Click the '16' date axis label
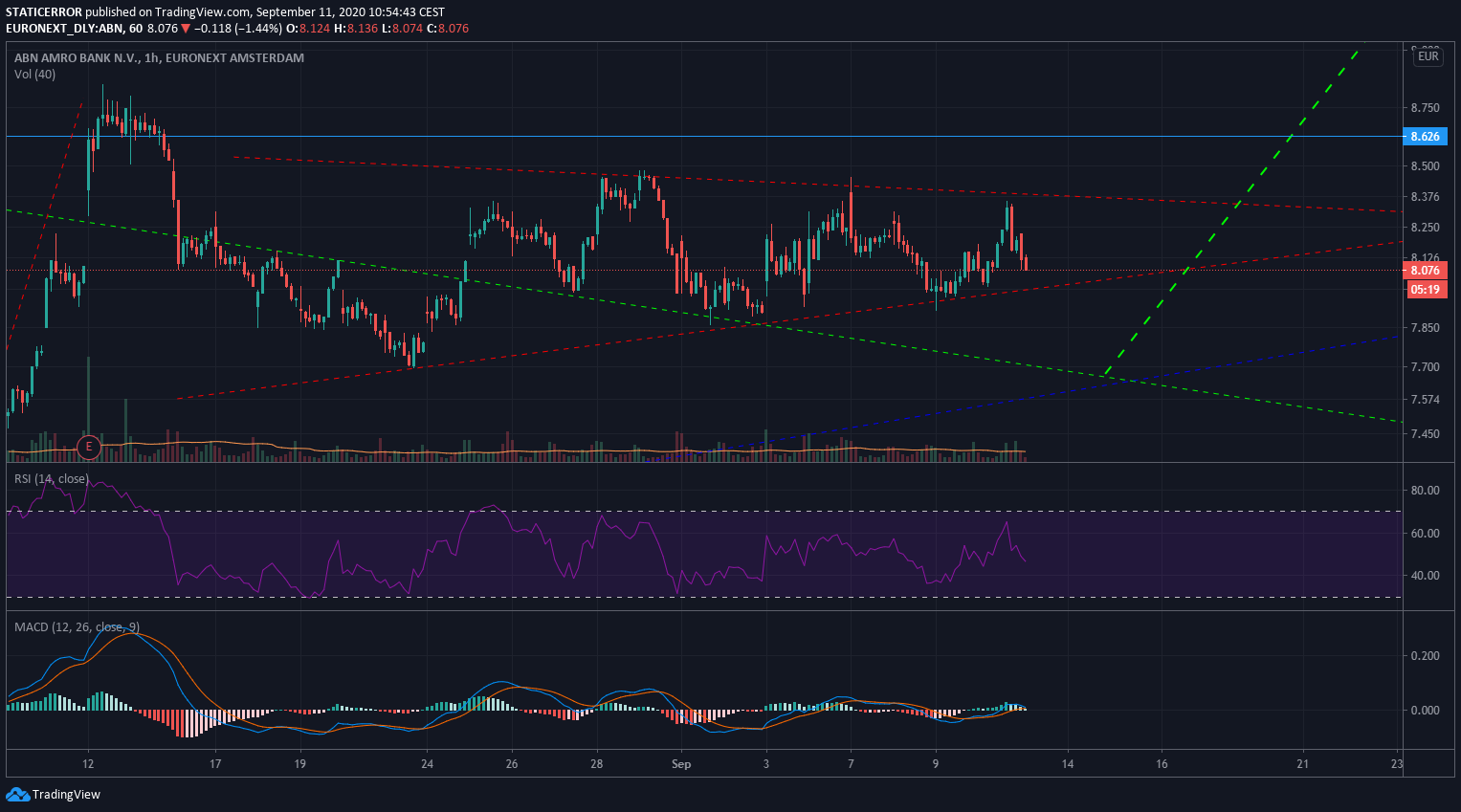The image size is (1461, 812). (x=1162, y=764)
